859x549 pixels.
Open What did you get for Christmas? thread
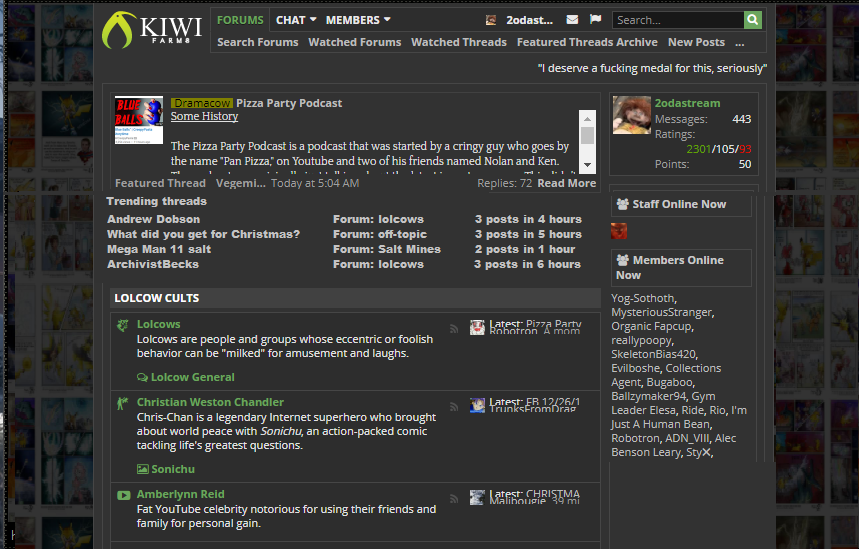(x=203, y=234)
